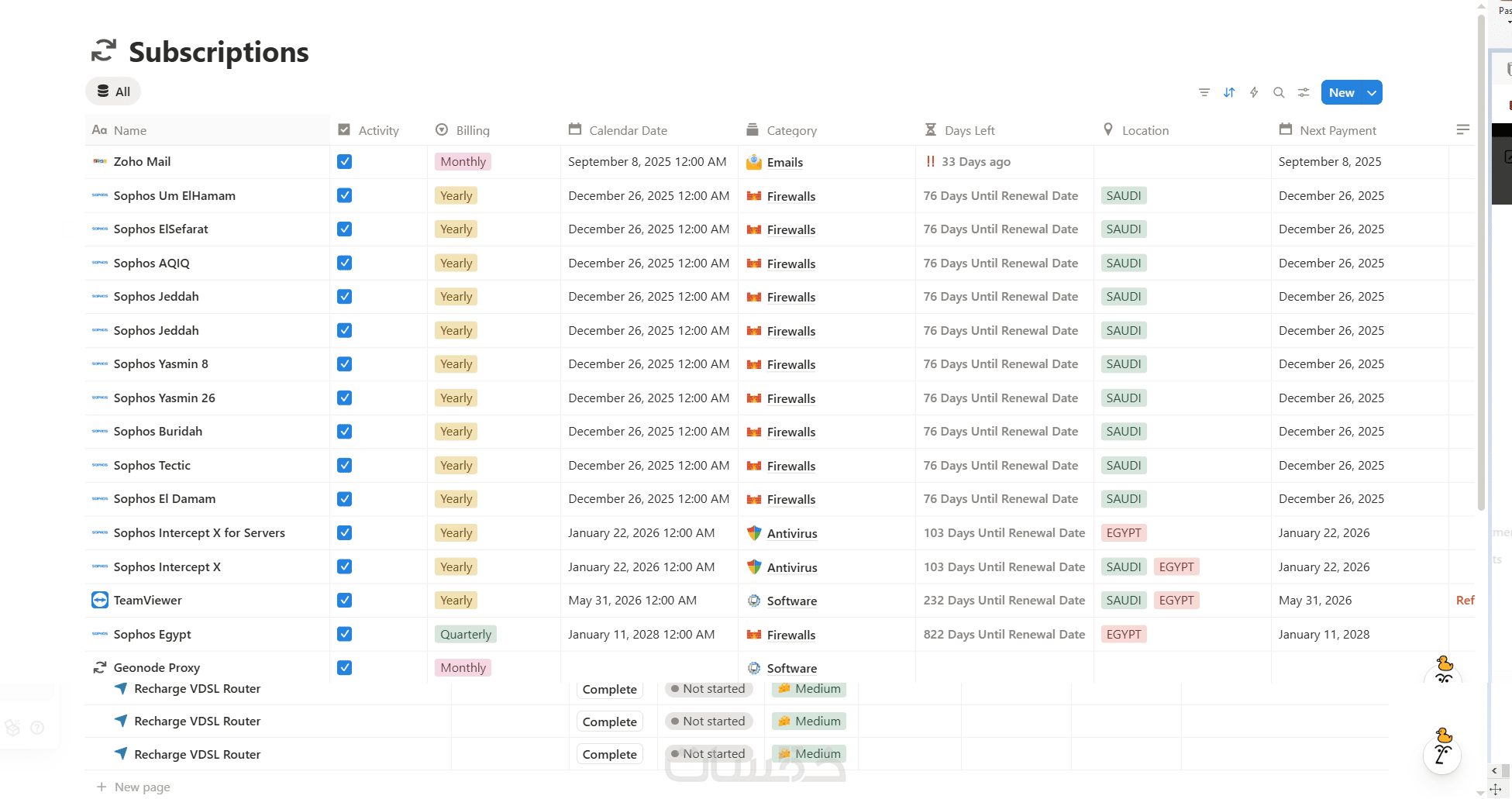
Task: Open the automations lightning icon
Action: (1254, 92)
